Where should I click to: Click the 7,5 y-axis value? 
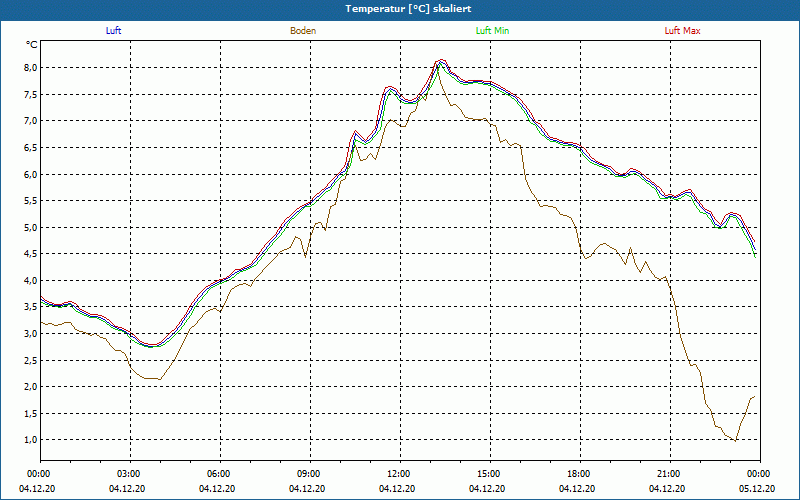[31, 94]
